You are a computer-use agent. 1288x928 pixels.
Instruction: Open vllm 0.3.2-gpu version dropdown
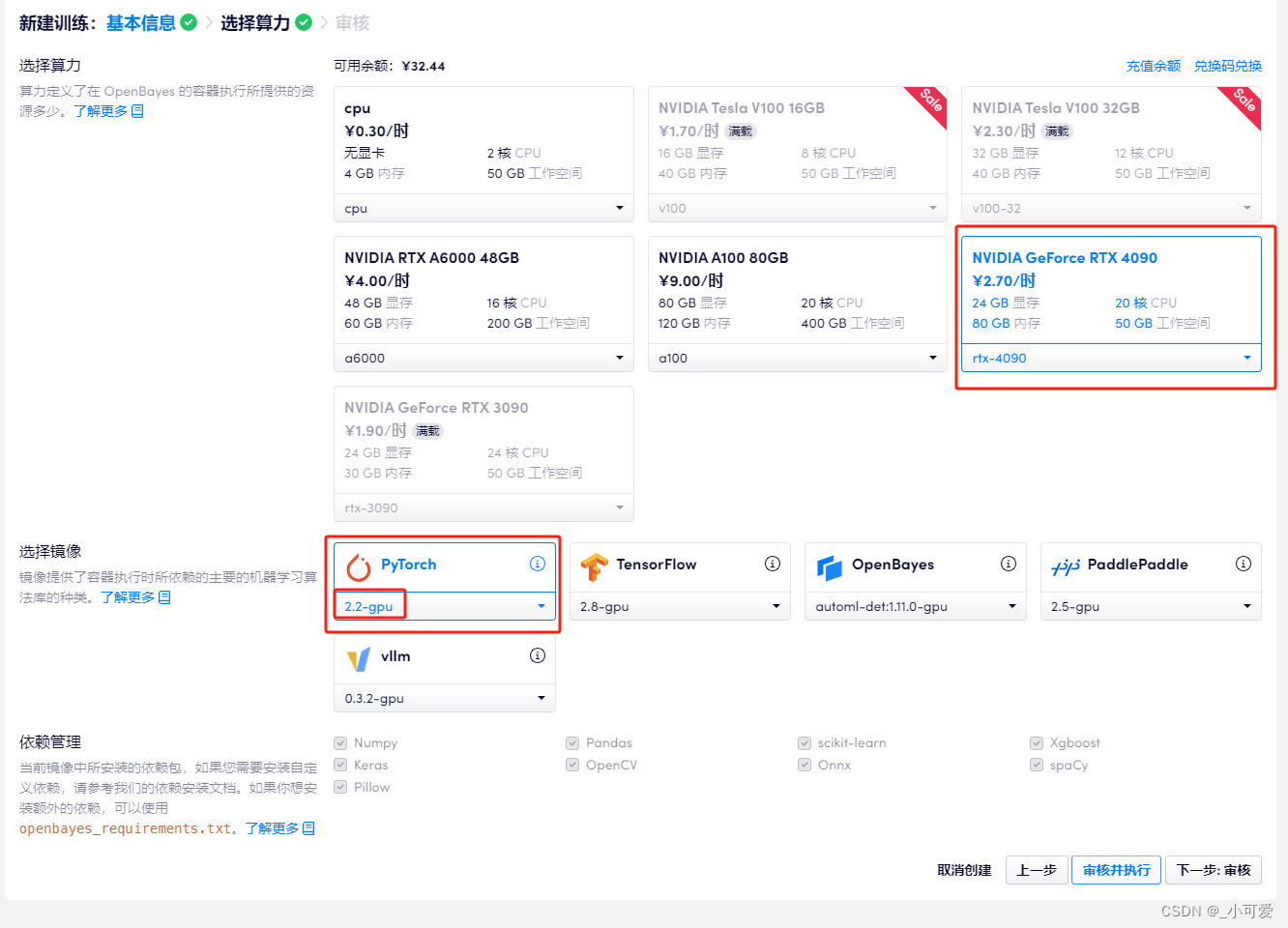click(x=445, y=698)
